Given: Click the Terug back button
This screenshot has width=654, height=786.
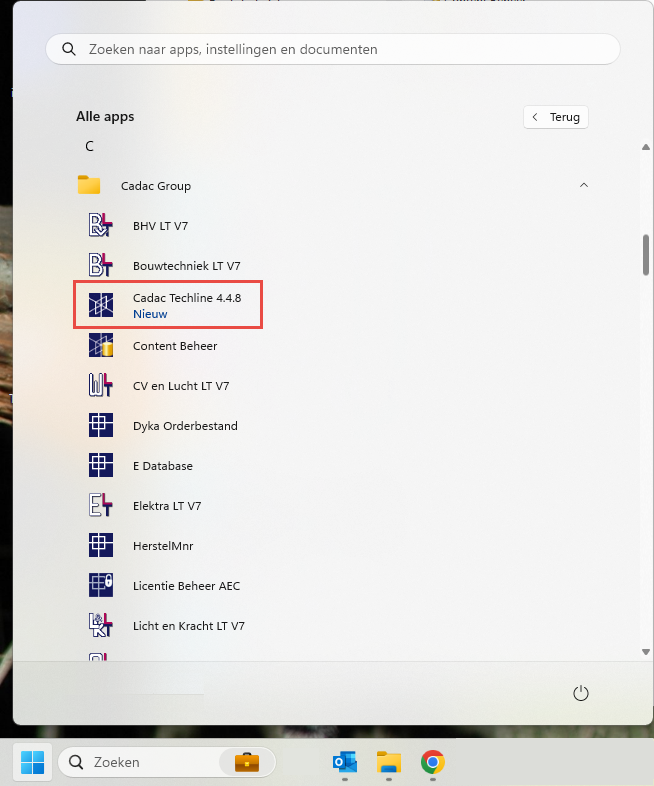Looking at the screenshot, I should pos(556,117).
